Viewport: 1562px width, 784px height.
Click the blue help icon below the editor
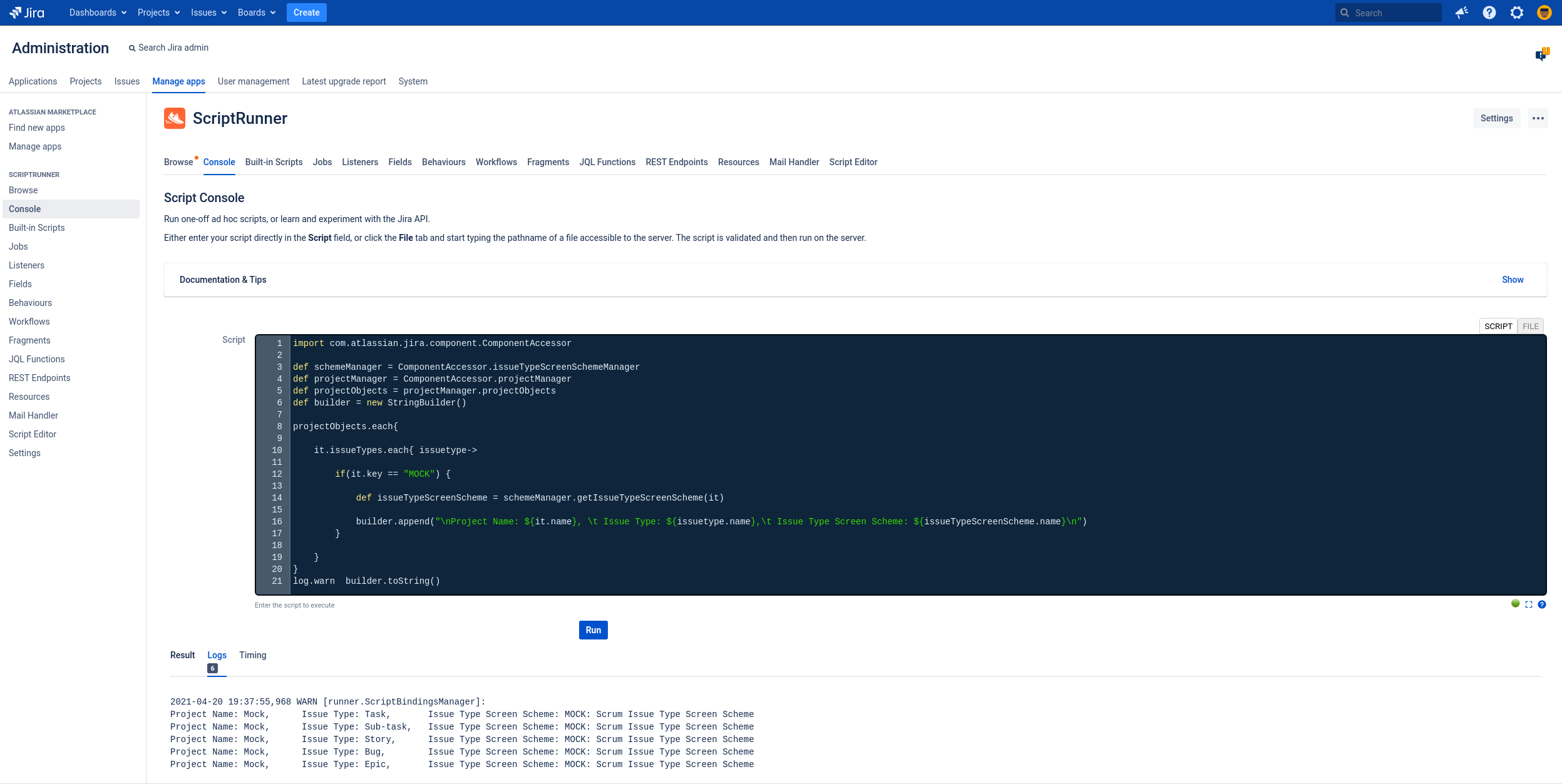[x=1542, y=604]
